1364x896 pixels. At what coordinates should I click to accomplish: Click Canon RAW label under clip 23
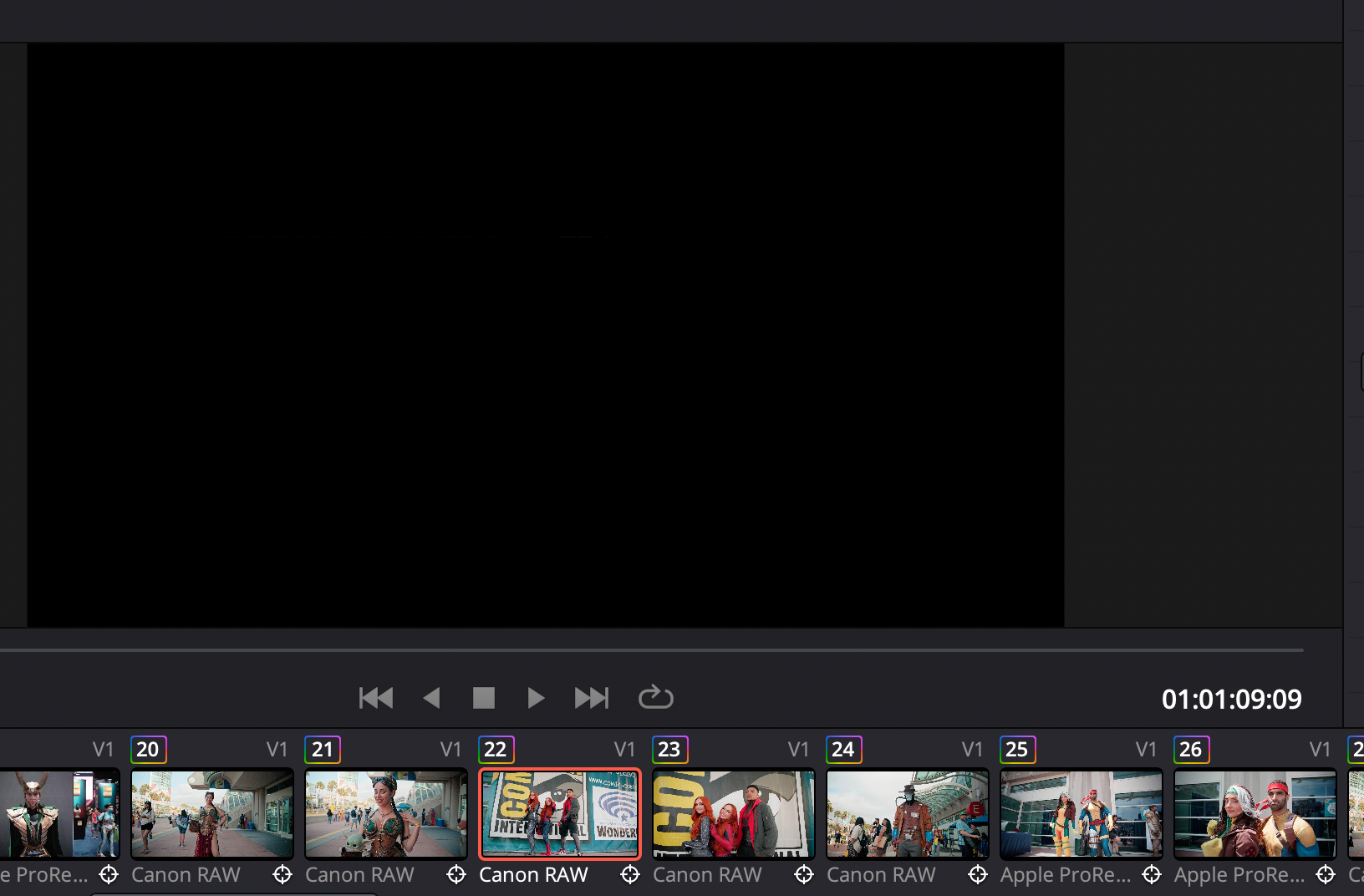pos(707,875)
